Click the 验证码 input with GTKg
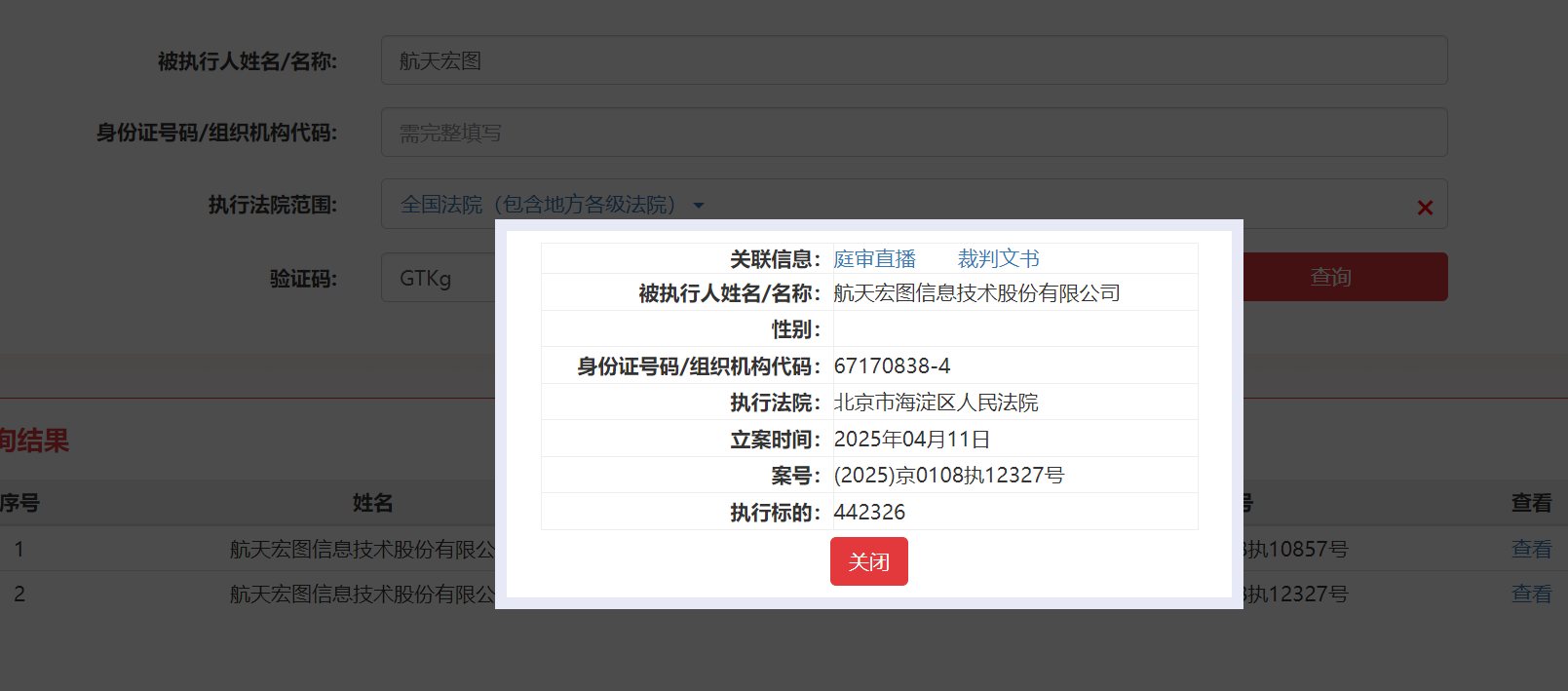The width and height of the screenshot is (1568, 691). coord(439,278)
